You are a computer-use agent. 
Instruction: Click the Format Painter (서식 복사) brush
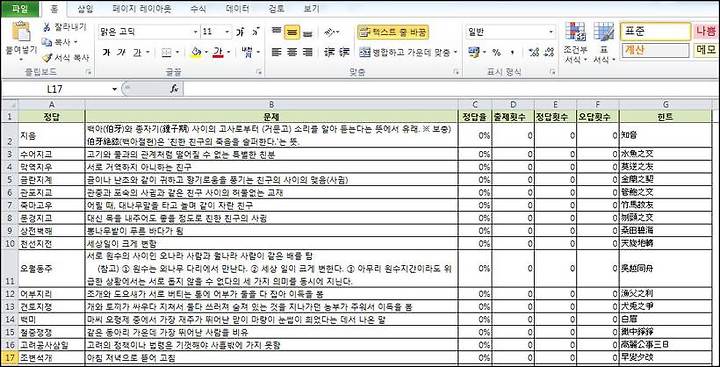[x=65, y=58]
